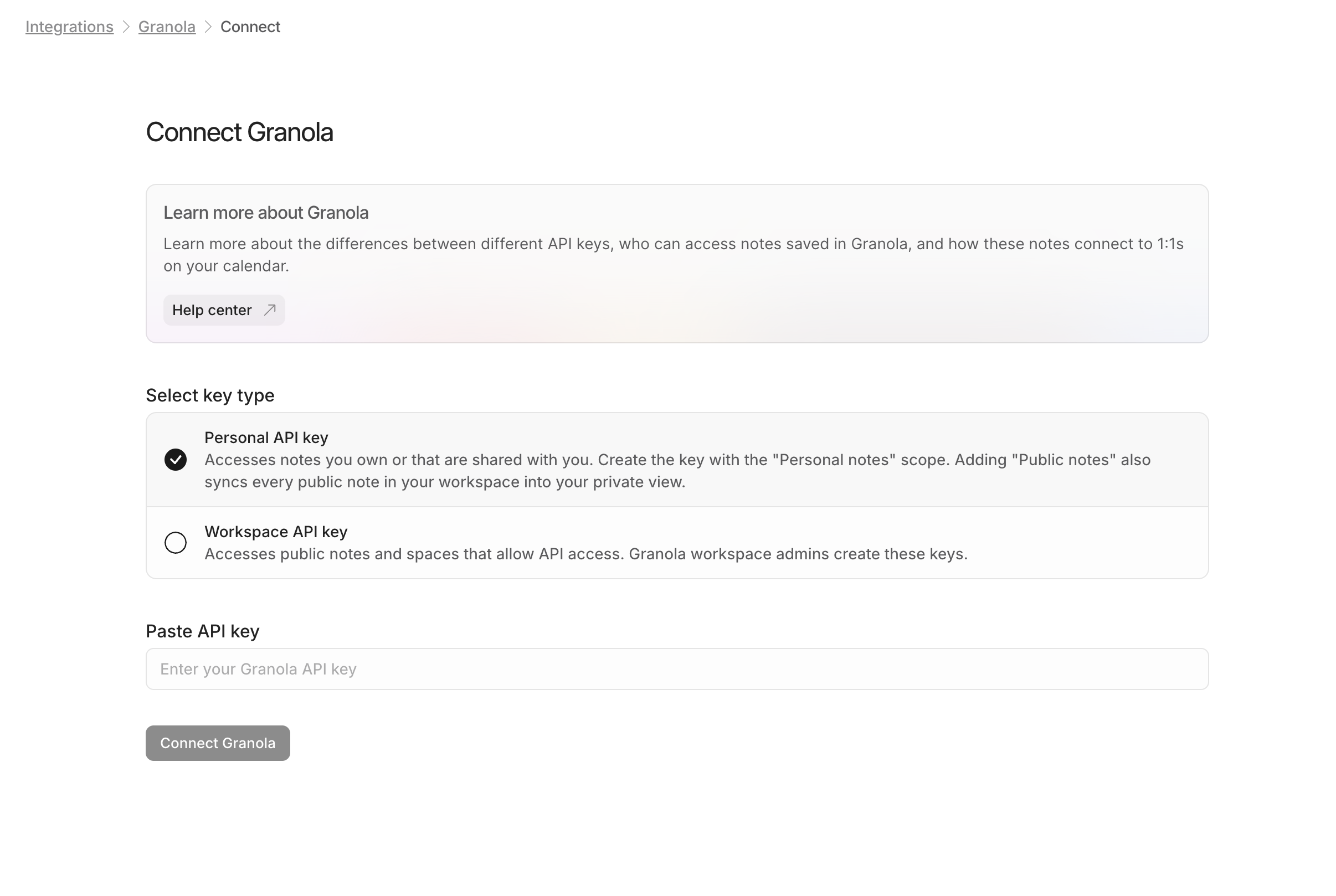Viewport: 1336px width, 896px height.
Task: Go to Integrations breadcrumb link
Action: point(69,27)
